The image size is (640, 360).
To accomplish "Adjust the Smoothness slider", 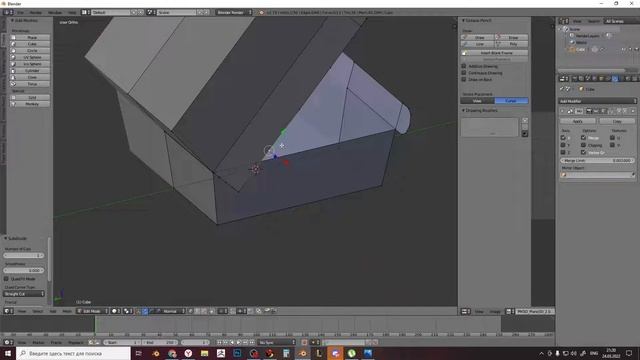I will (x=24, y=270).
